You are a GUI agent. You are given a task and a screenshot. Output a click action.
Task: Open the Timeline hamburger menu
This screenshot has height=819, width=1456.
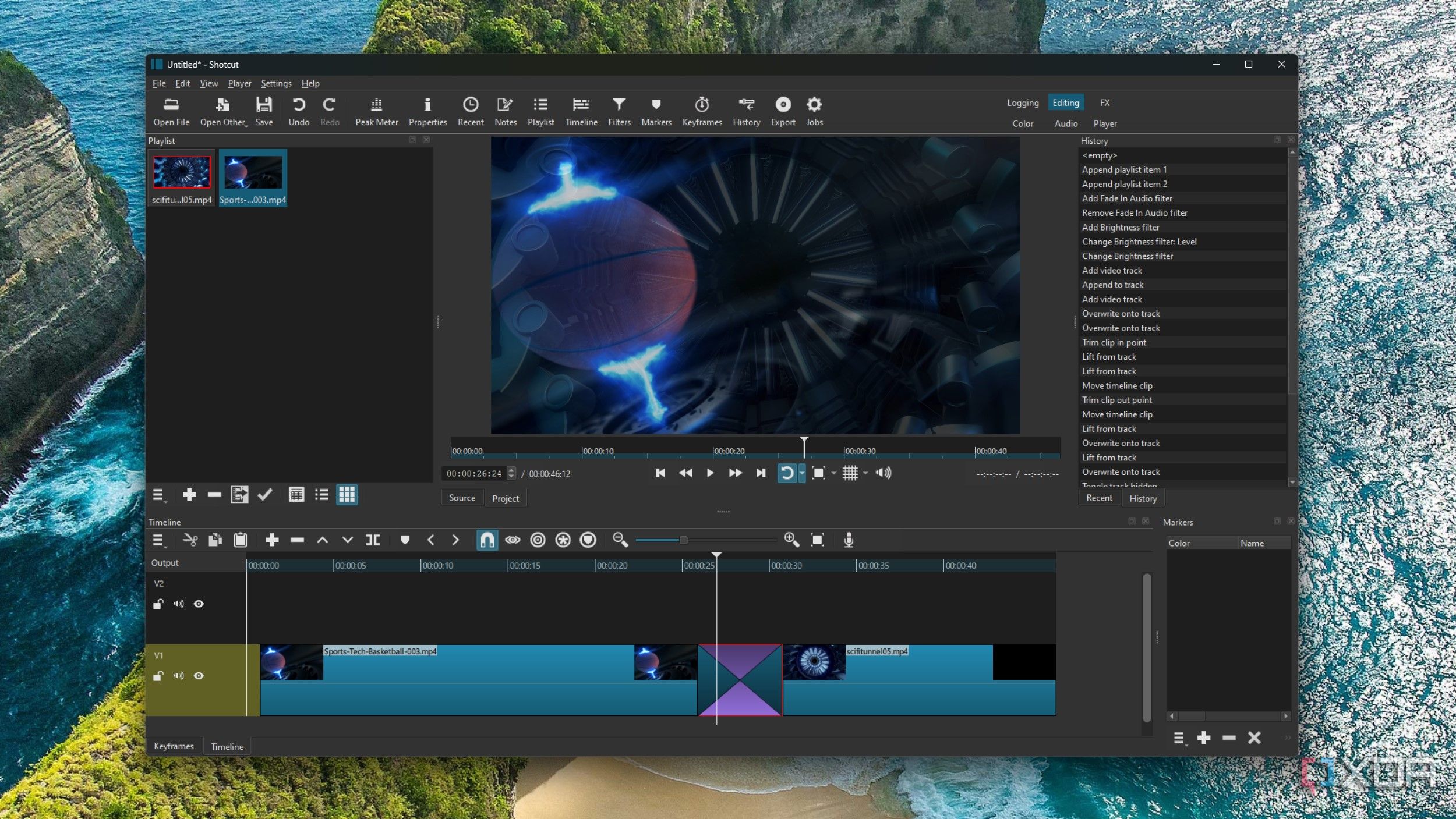click(x=158, y=540)
